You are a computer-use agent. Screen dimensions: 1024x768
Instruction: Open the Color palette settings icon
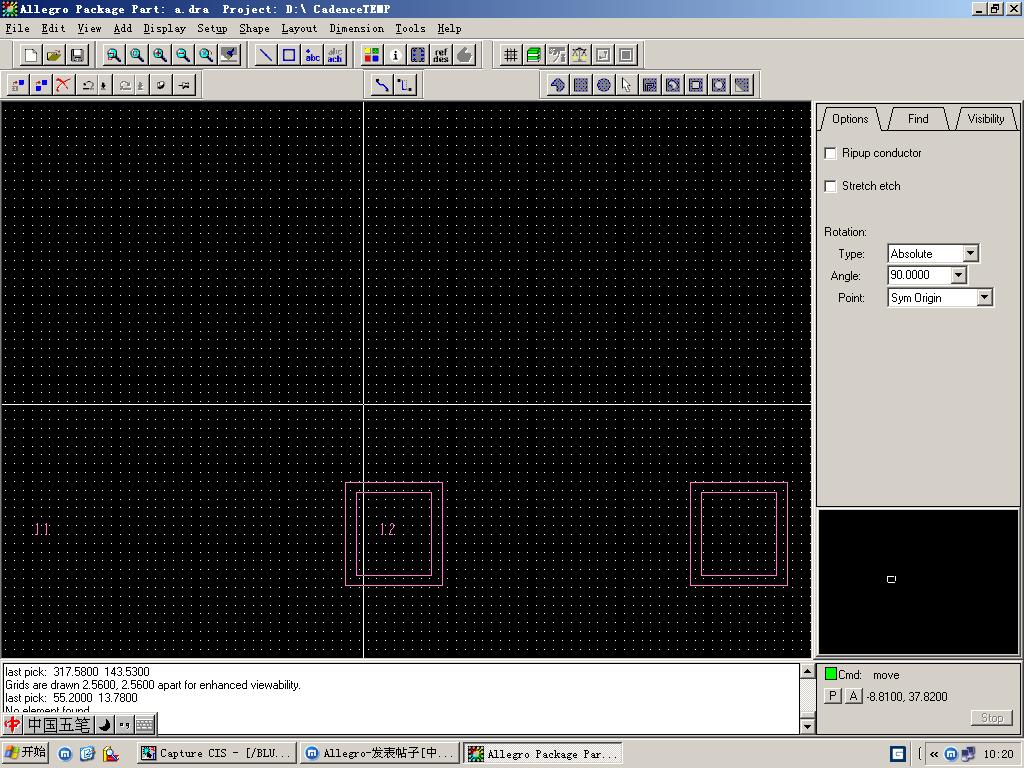pos(372,55)
